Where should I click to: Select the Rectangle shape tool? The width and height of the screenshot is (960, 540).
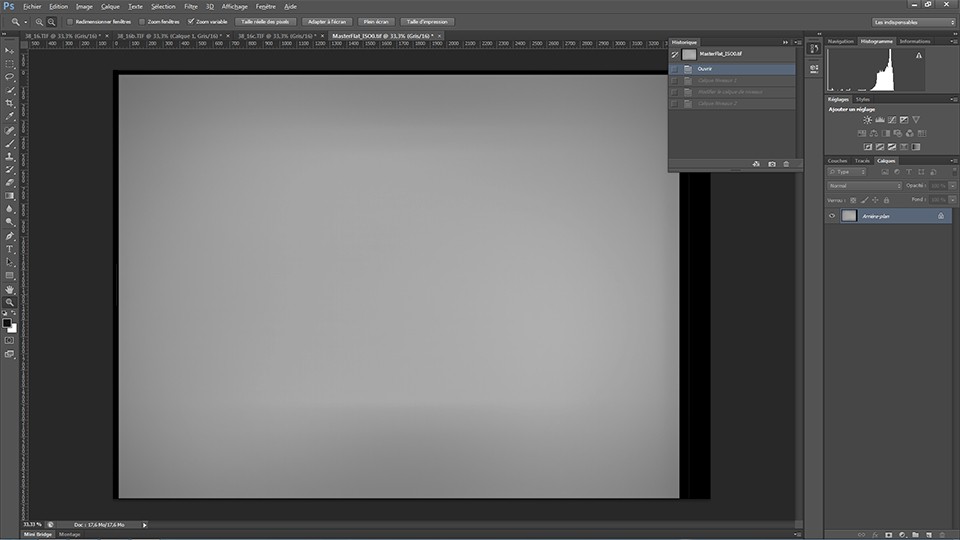(9, 276)
